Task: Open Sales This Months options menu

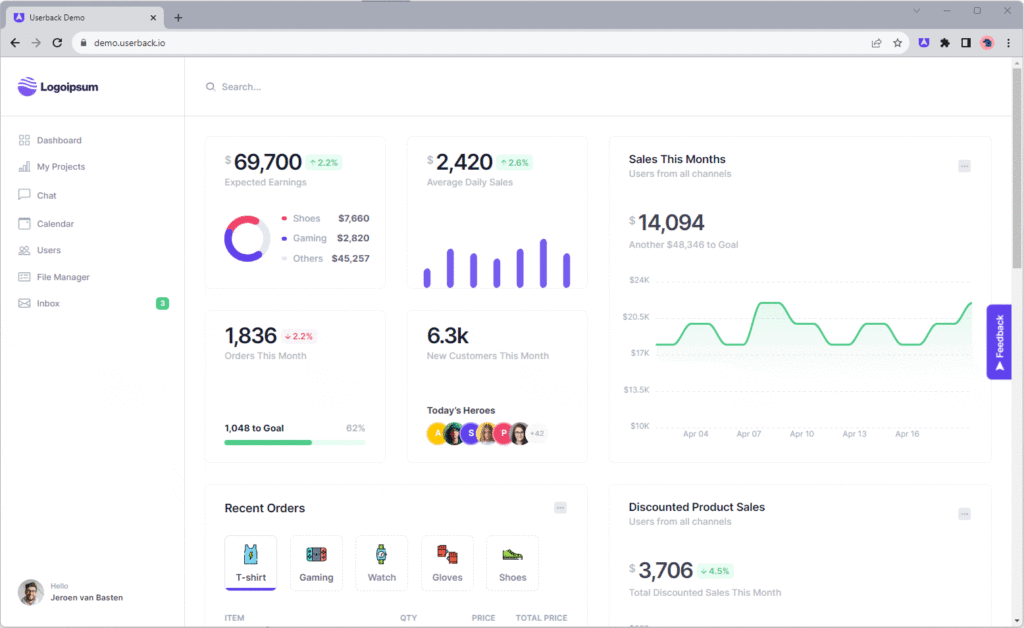Action: tap(964, 166)
